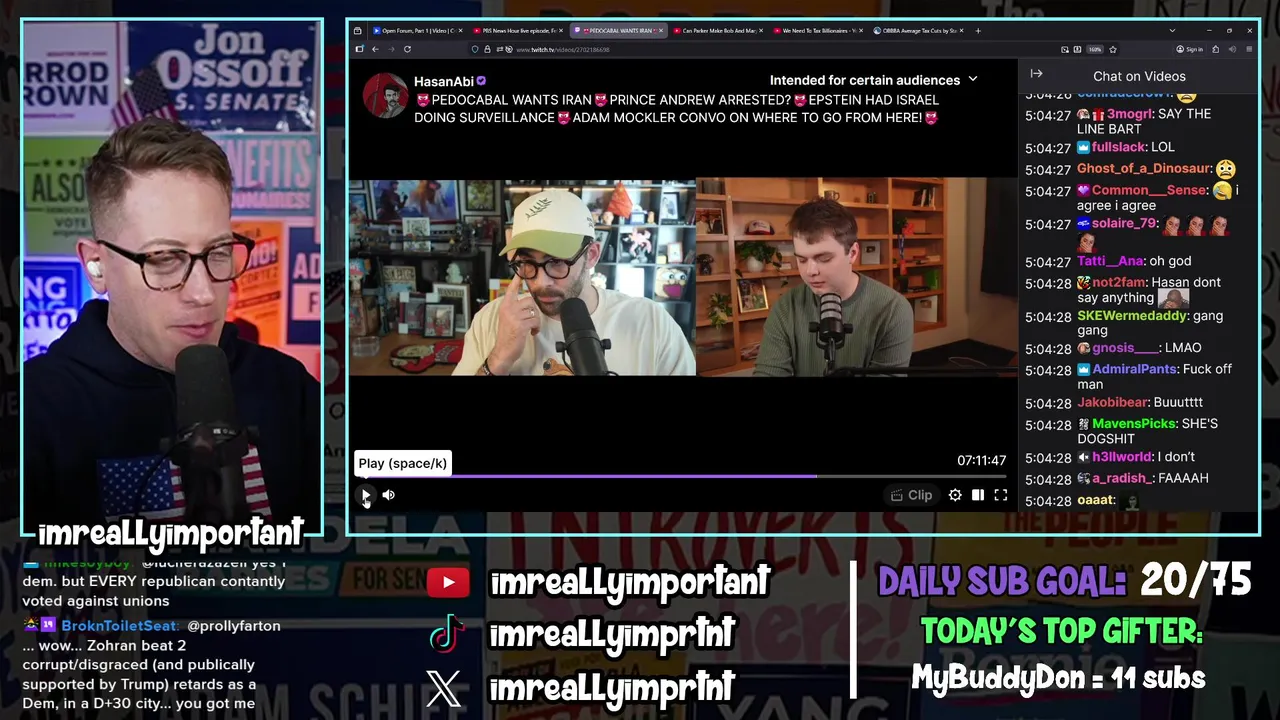Open the browser hamburger menu

[1250, 49]
